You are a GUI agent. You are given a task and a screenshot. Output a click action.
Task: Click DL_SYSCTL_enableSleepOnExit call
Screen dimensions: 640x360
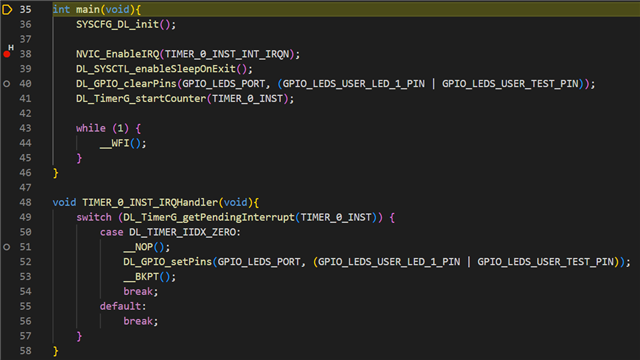pyautogui.click(x=156, y=69)
